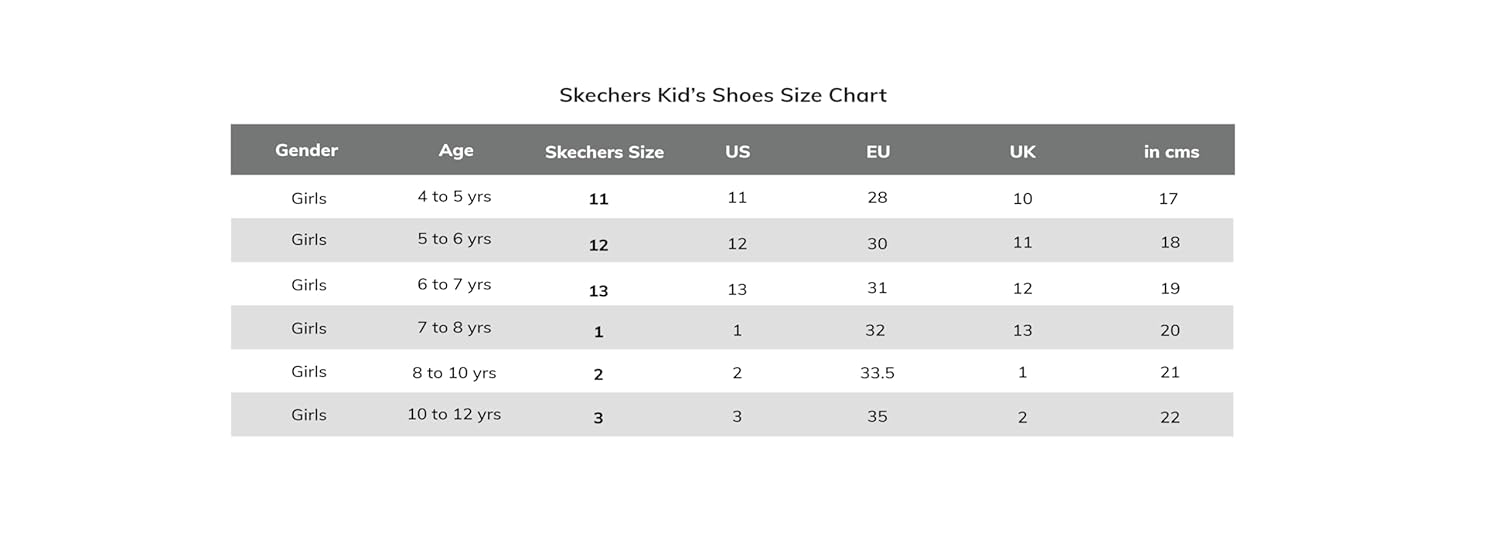Click the Age column header
Image resolution: width=1500 pixels, height=533 pixels.
[456, 151]
